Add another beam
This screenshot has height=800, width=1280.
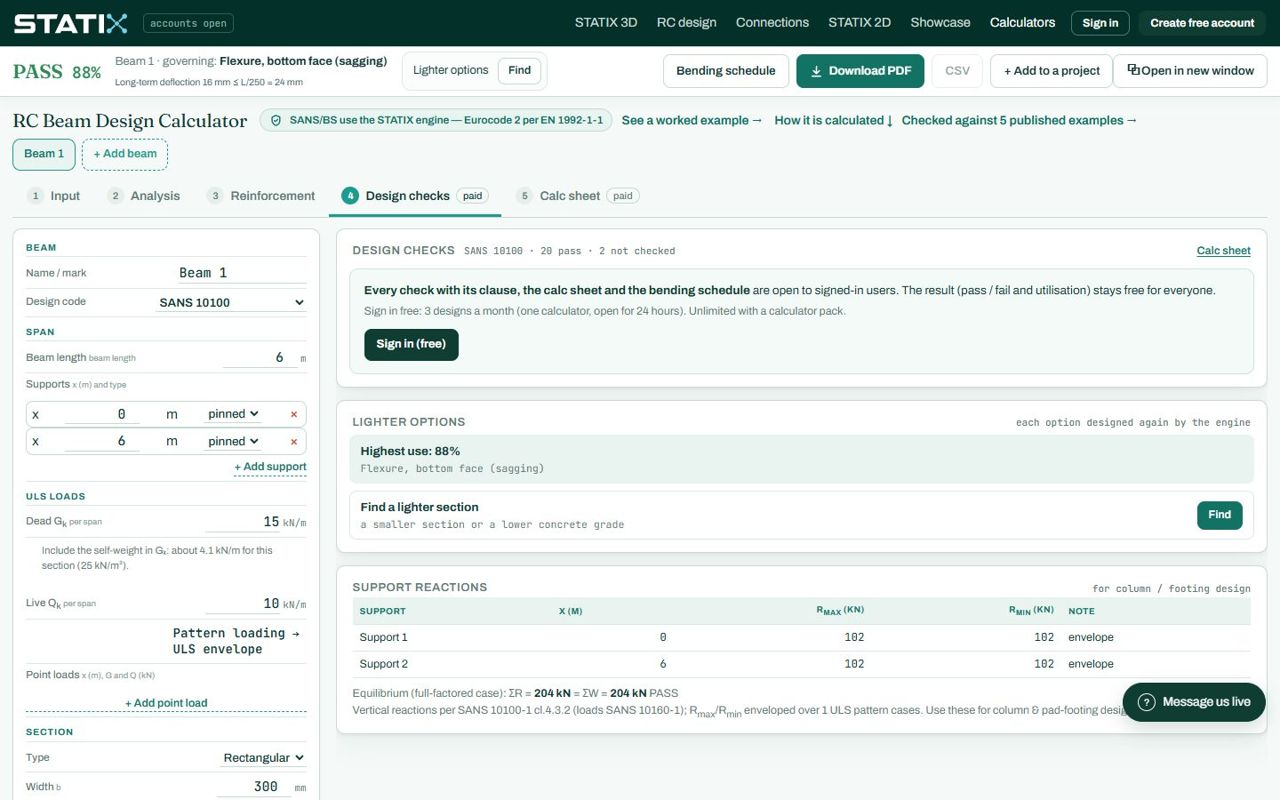pos(125,154)
